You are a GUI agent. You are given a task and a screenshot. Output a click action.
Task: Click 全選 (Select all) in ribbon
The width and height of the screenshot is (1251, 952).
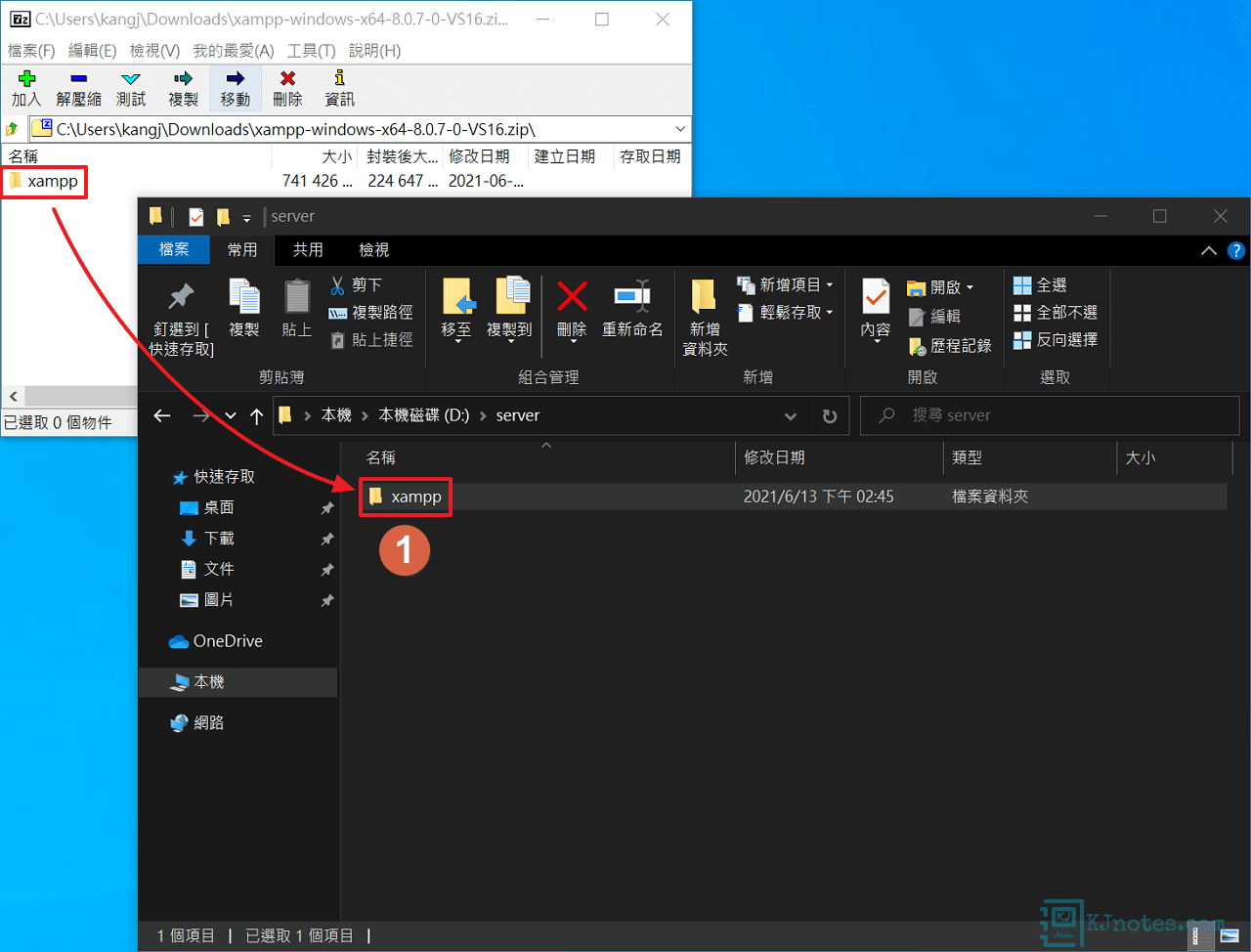pyautogui.click(x=1040, y=284)
